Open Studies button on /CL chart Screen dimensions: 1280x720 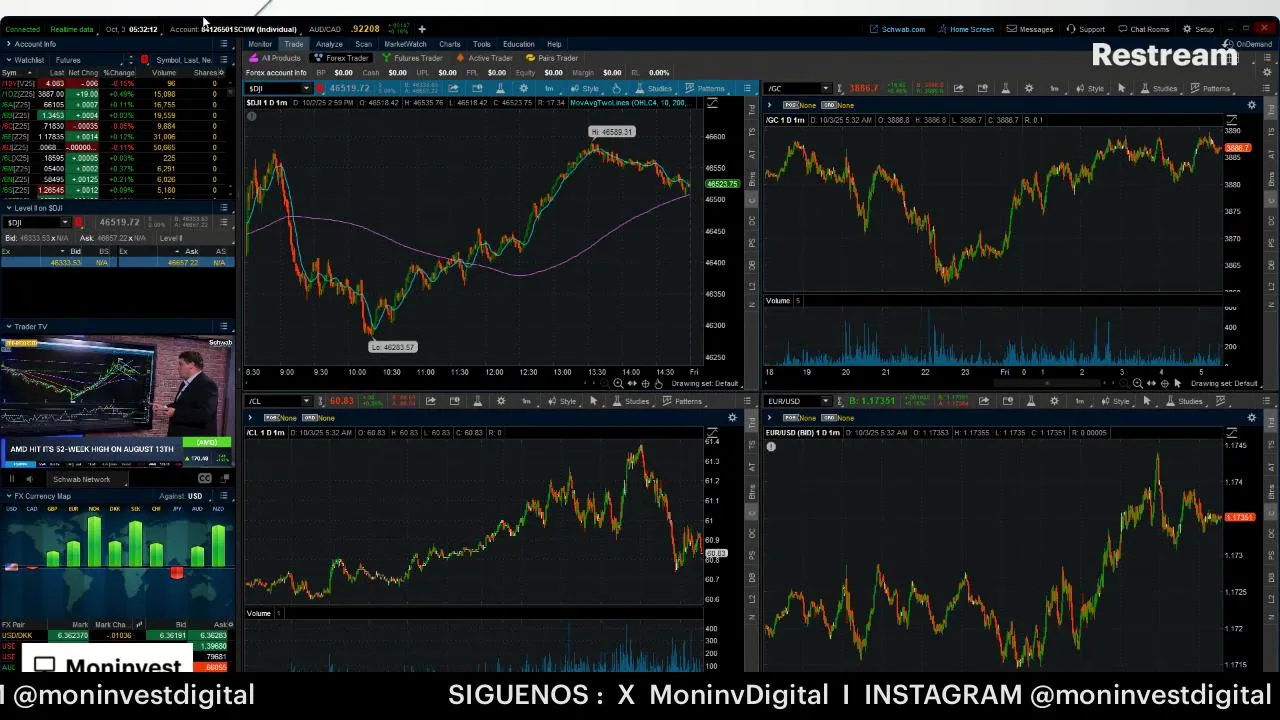[x=631, y=401]
